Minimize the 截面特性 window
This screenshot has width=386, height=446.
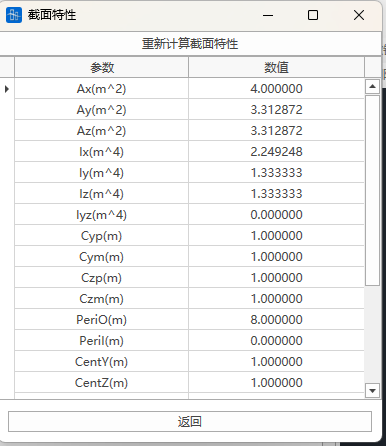[268, 15]
